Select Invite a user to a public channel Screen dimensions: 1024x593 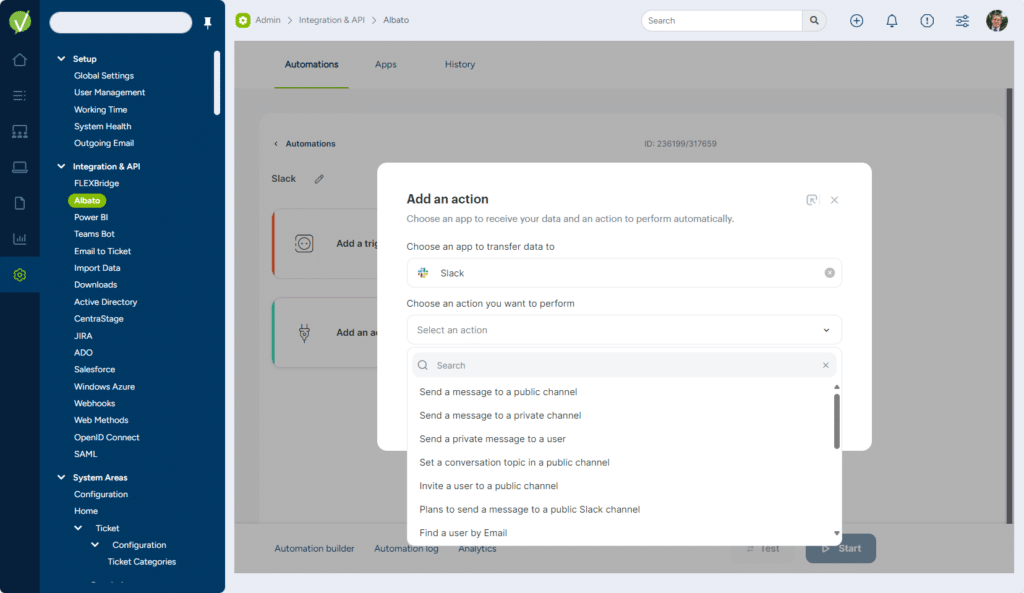coord(488,486)
